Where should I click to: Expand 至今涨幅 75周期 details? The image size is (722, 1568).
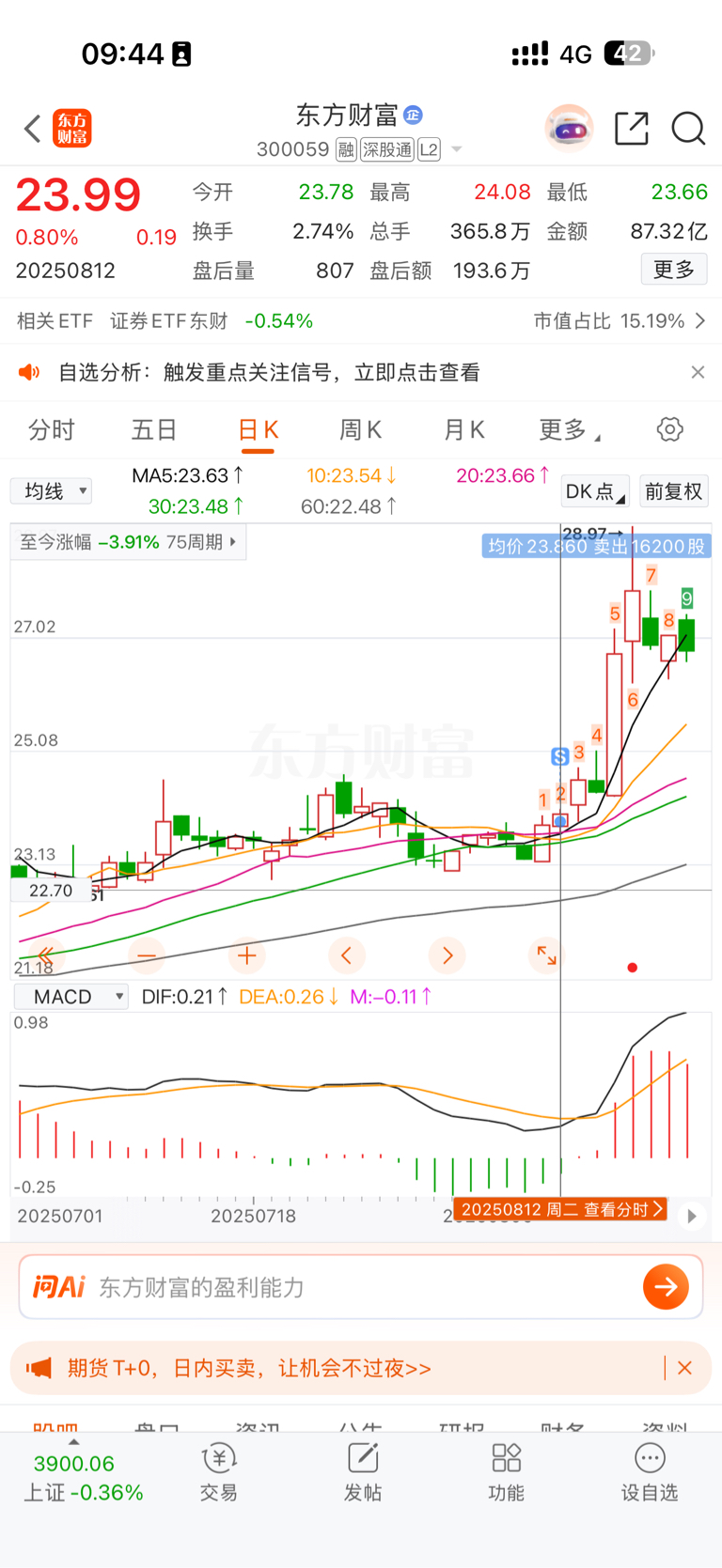pyautogui.click(x=129, y=542)
